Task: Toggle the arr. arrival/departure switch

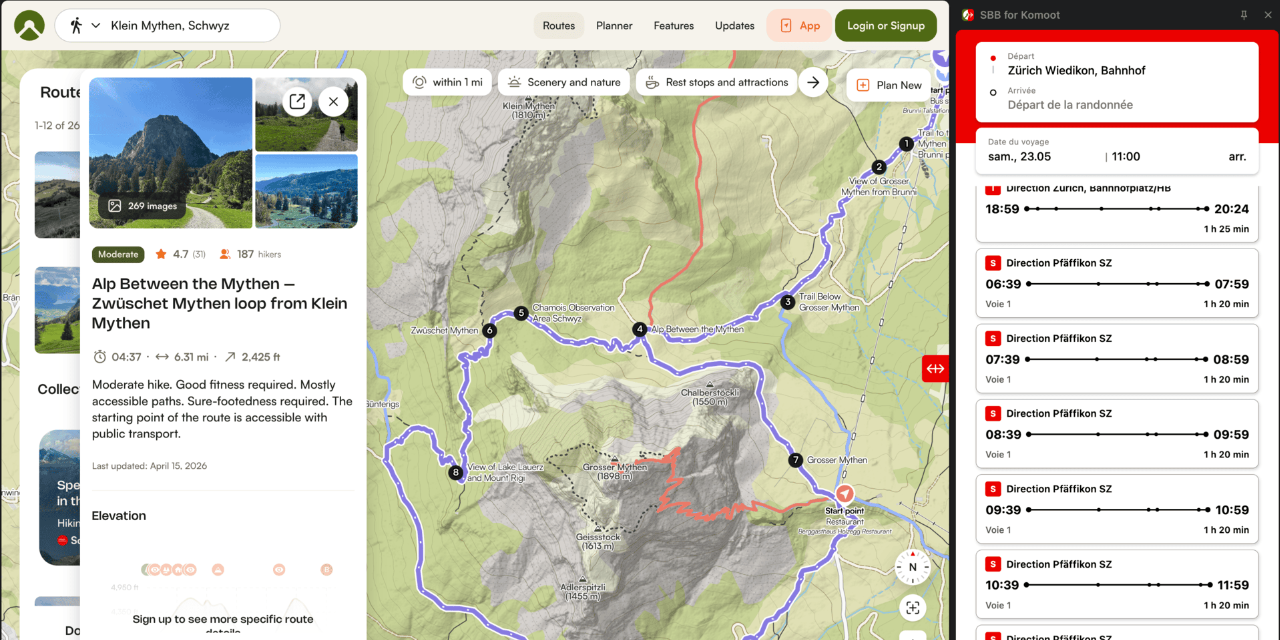Action: [1238, 156]
